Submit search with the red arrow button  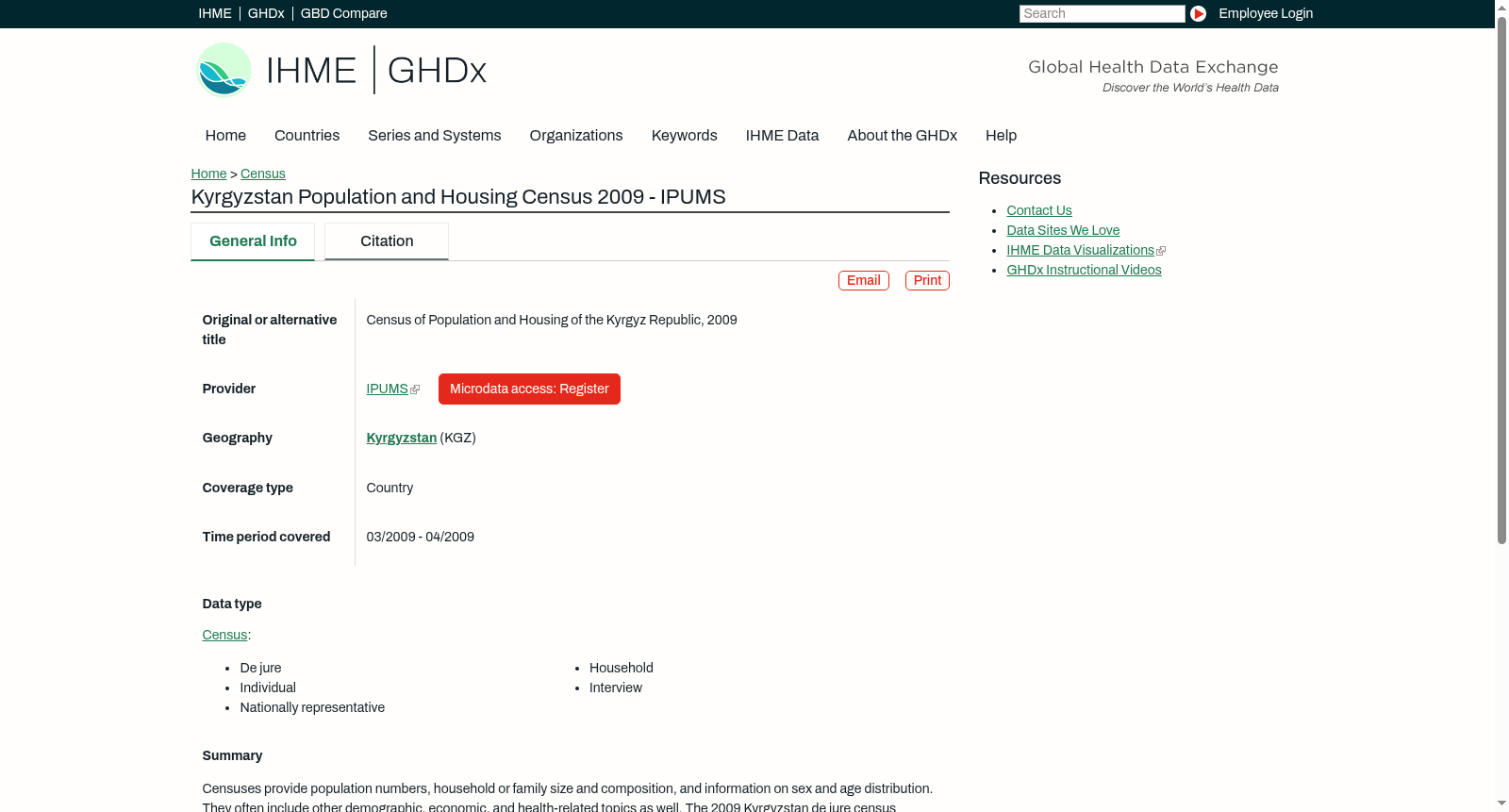[1198, 13]
